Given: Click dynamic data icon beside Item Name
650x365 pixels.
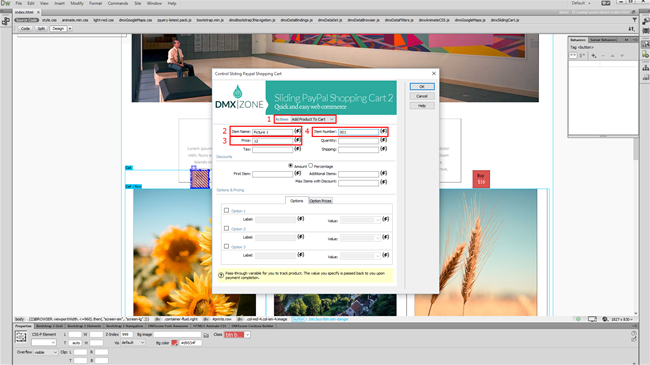Looking at the screenshot, I should coord(297,131).
